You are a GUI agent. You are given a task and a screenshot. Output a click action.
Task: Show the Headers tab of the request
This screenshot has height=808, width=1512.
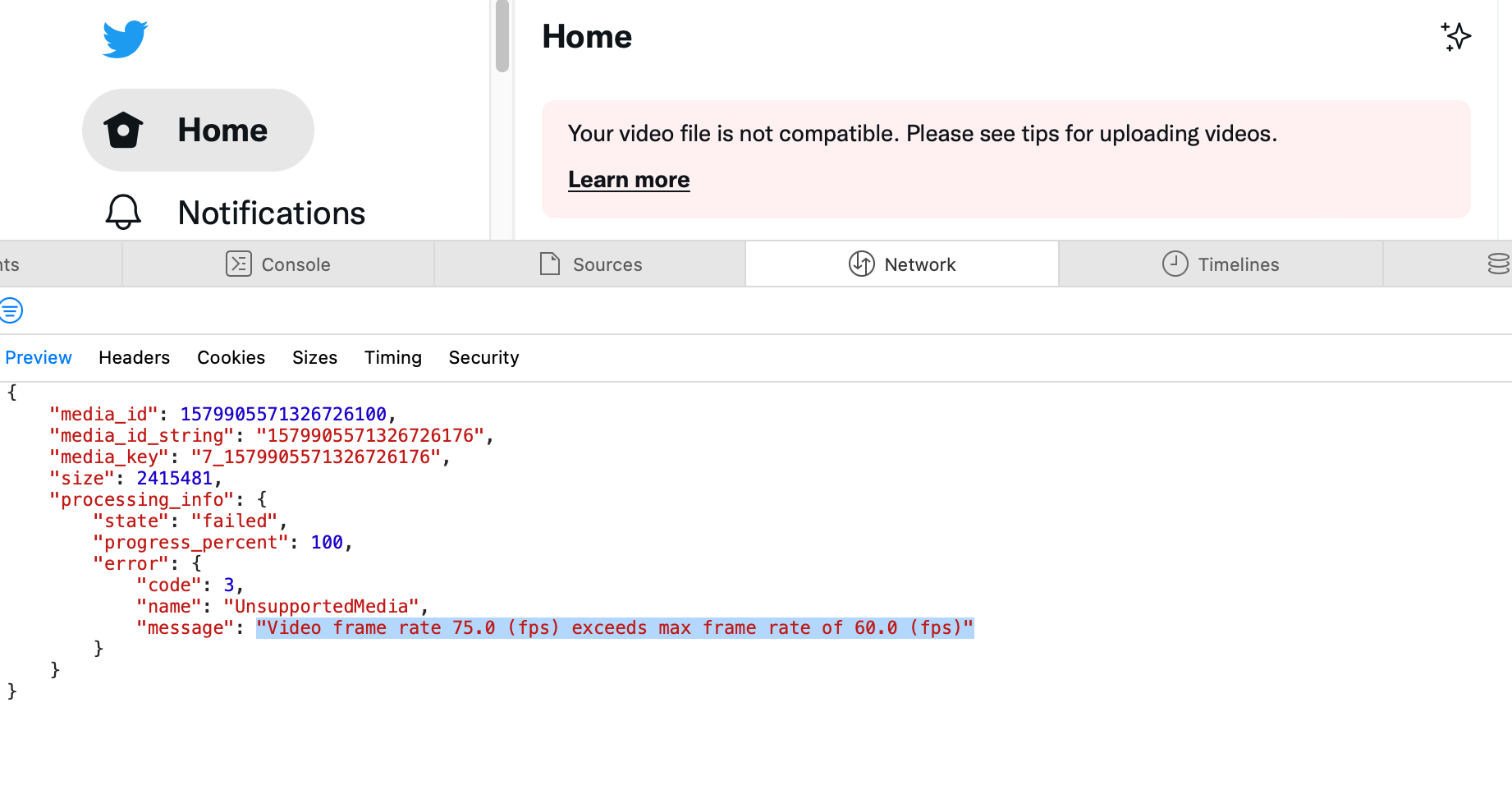coord(134,358)
